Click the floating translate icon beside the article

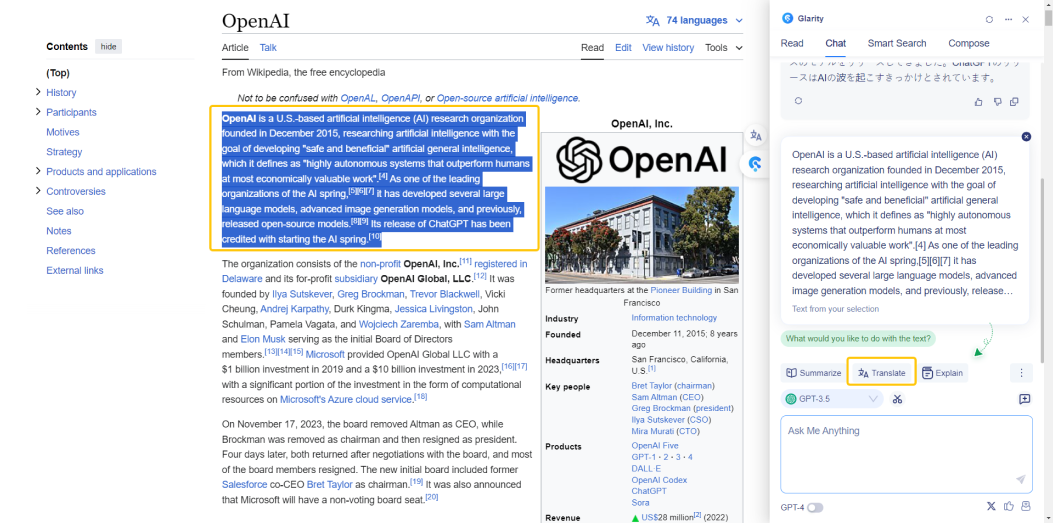tap(756, 136)
